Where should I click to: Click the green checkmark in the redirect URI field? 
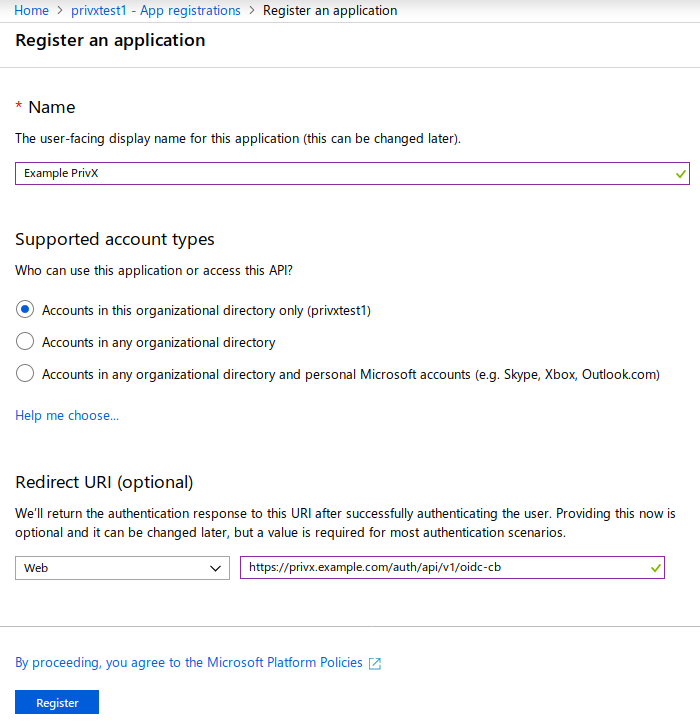pyautogui.click(x=655, y=568)
